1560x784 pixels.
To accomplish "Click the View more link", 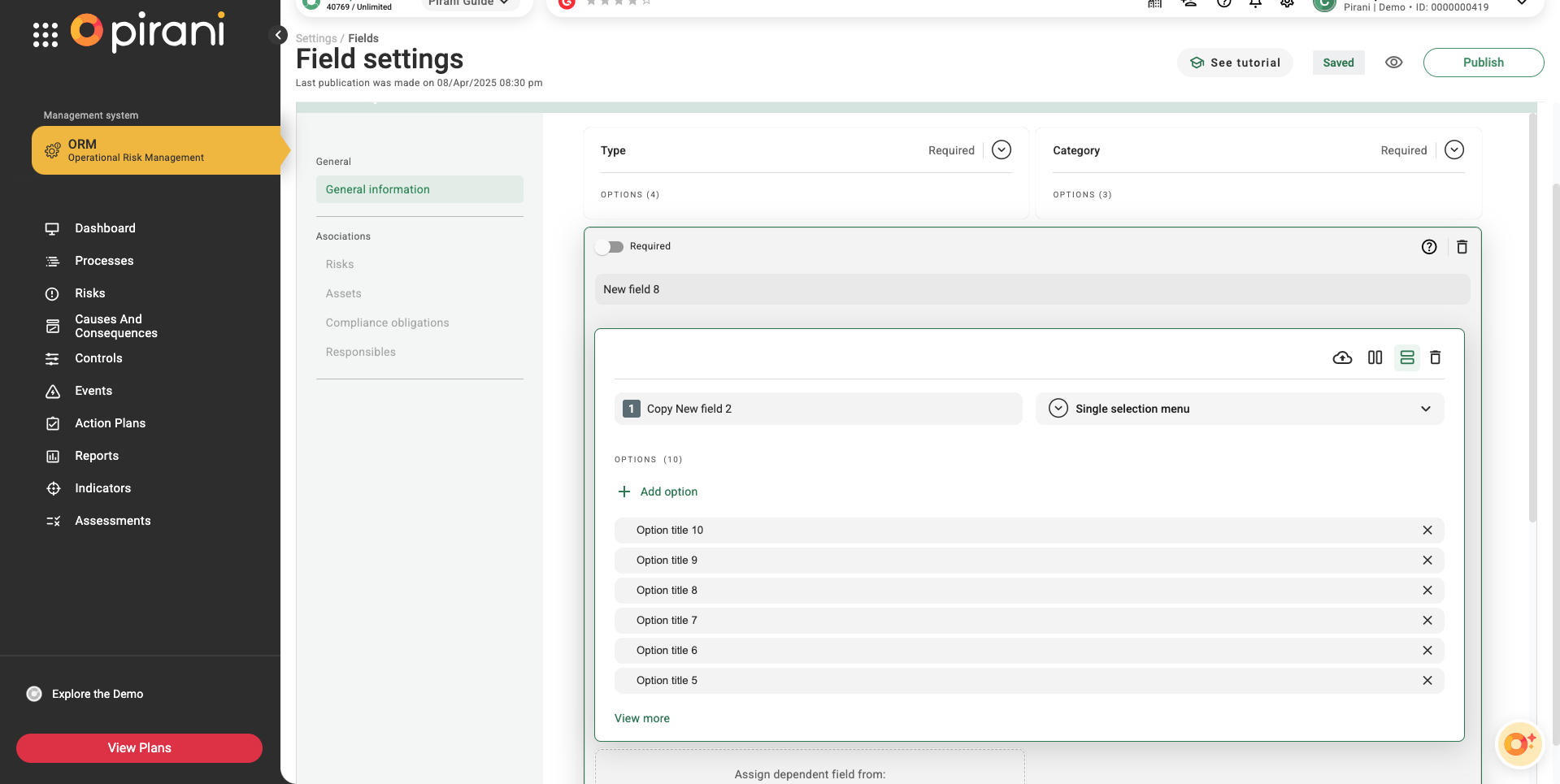I will point(641,718).
